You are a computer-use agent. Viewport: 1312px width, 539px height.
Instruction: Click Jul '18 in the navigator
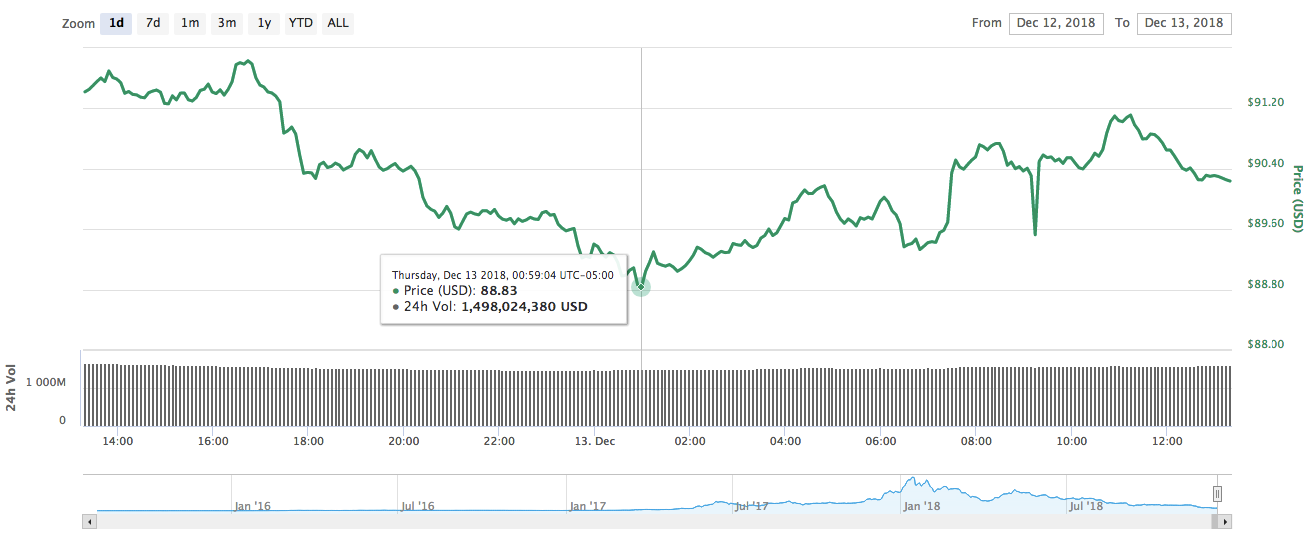tap(1086, 506)
